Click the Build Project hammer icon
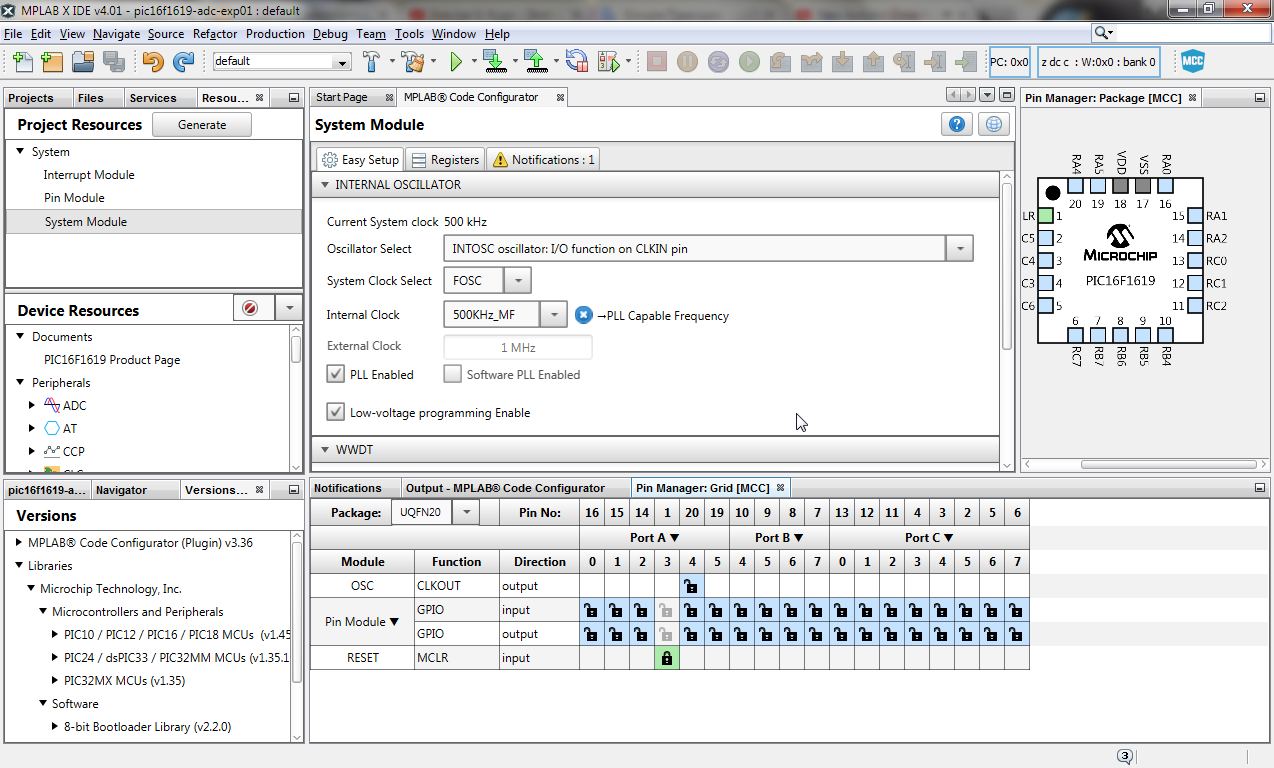The width and height of the screenshot is (1274, 768). point(370,61)
